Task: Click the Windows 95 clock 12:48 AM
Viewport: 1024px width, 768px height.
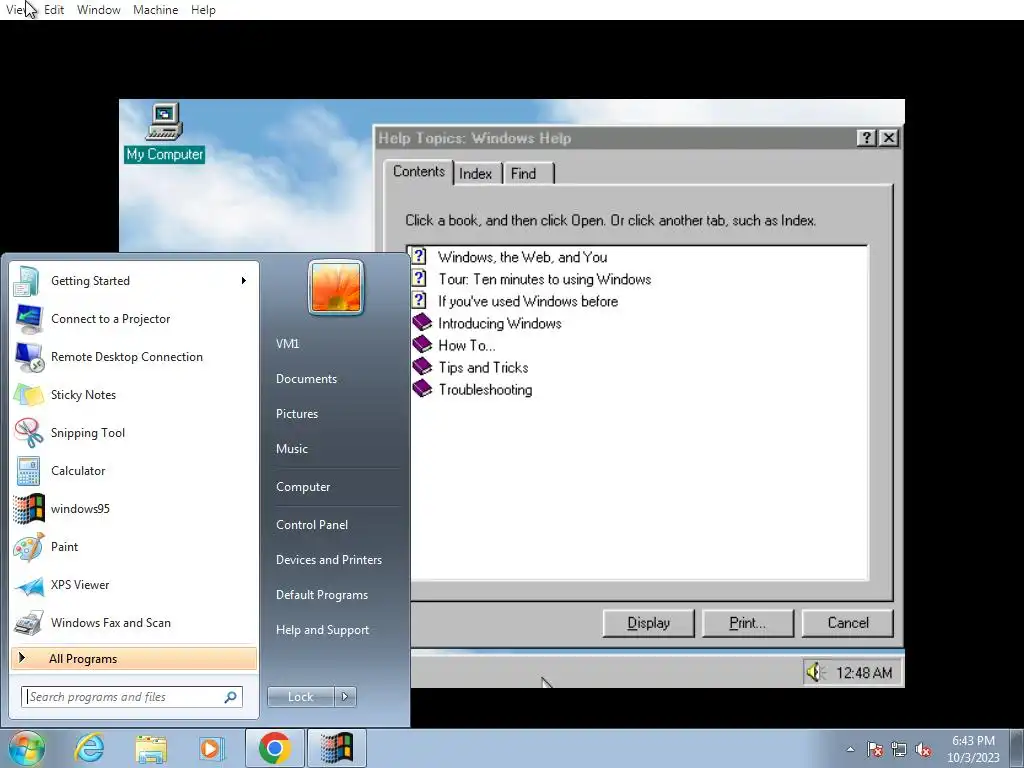Action: pyautogui.click(x=864, y=673)
